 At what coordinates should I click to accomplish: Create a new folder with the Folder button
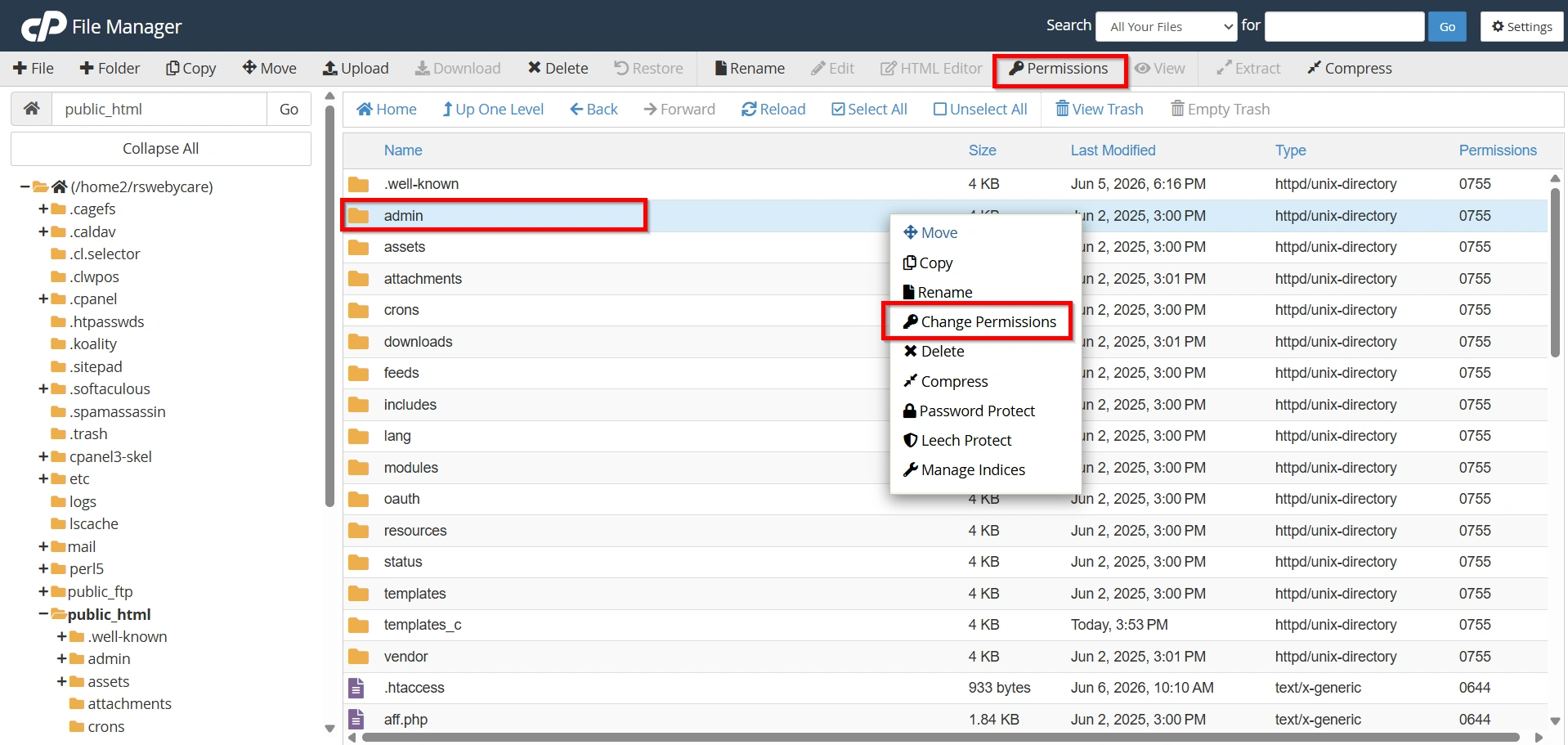[x=110, y=69]
